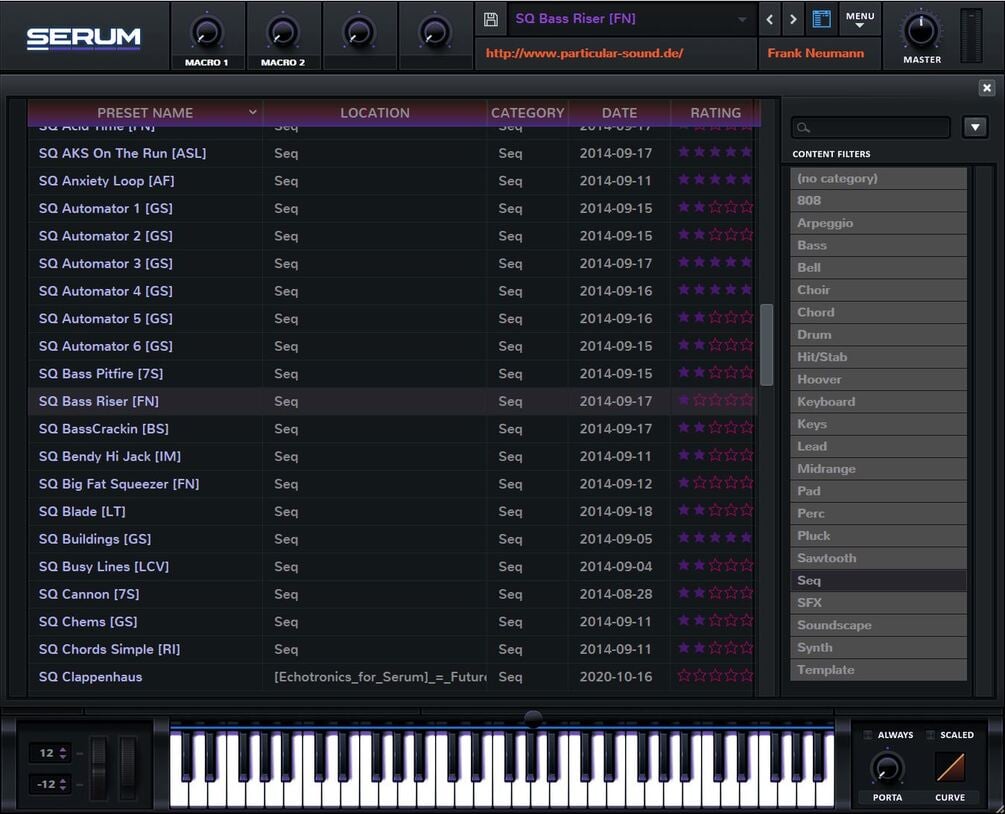This screenshot has height=814, width=1005.
Task: Click the save preset floppy disk icon
Action: click(490, 19)
